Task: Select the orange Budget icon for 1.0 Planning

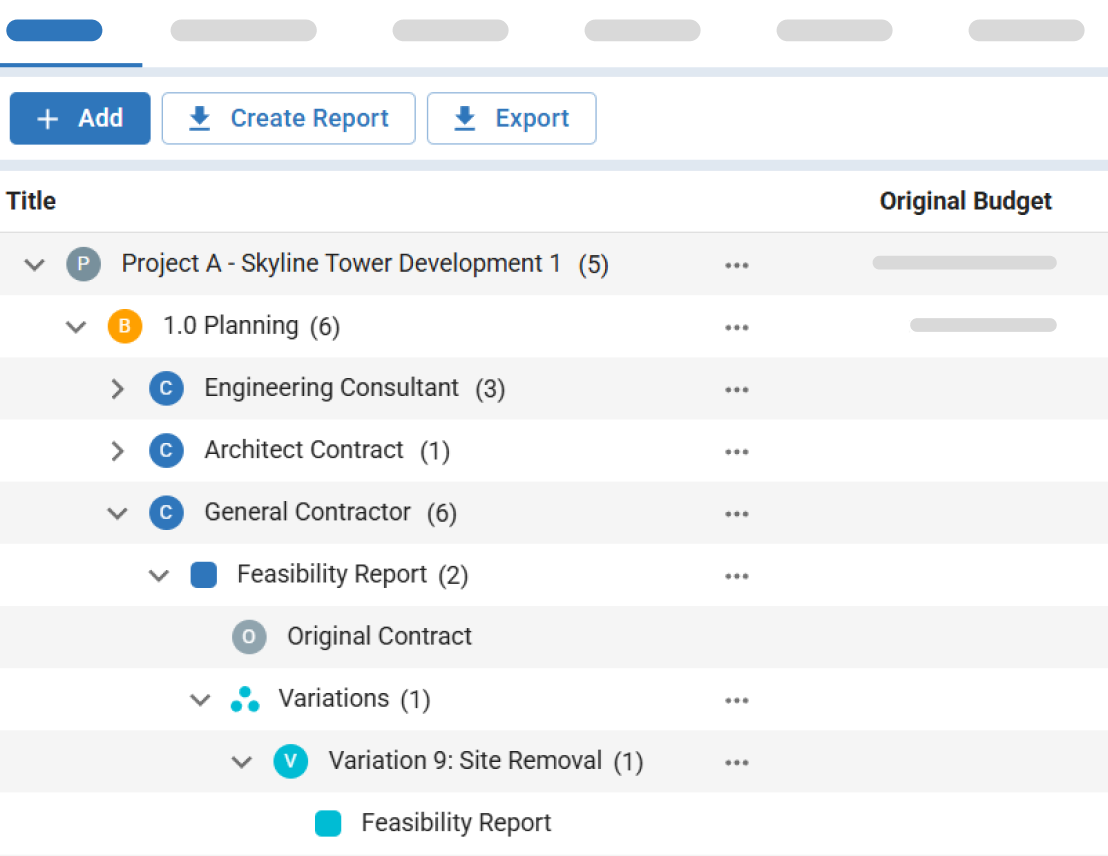Action: (125, 326)
